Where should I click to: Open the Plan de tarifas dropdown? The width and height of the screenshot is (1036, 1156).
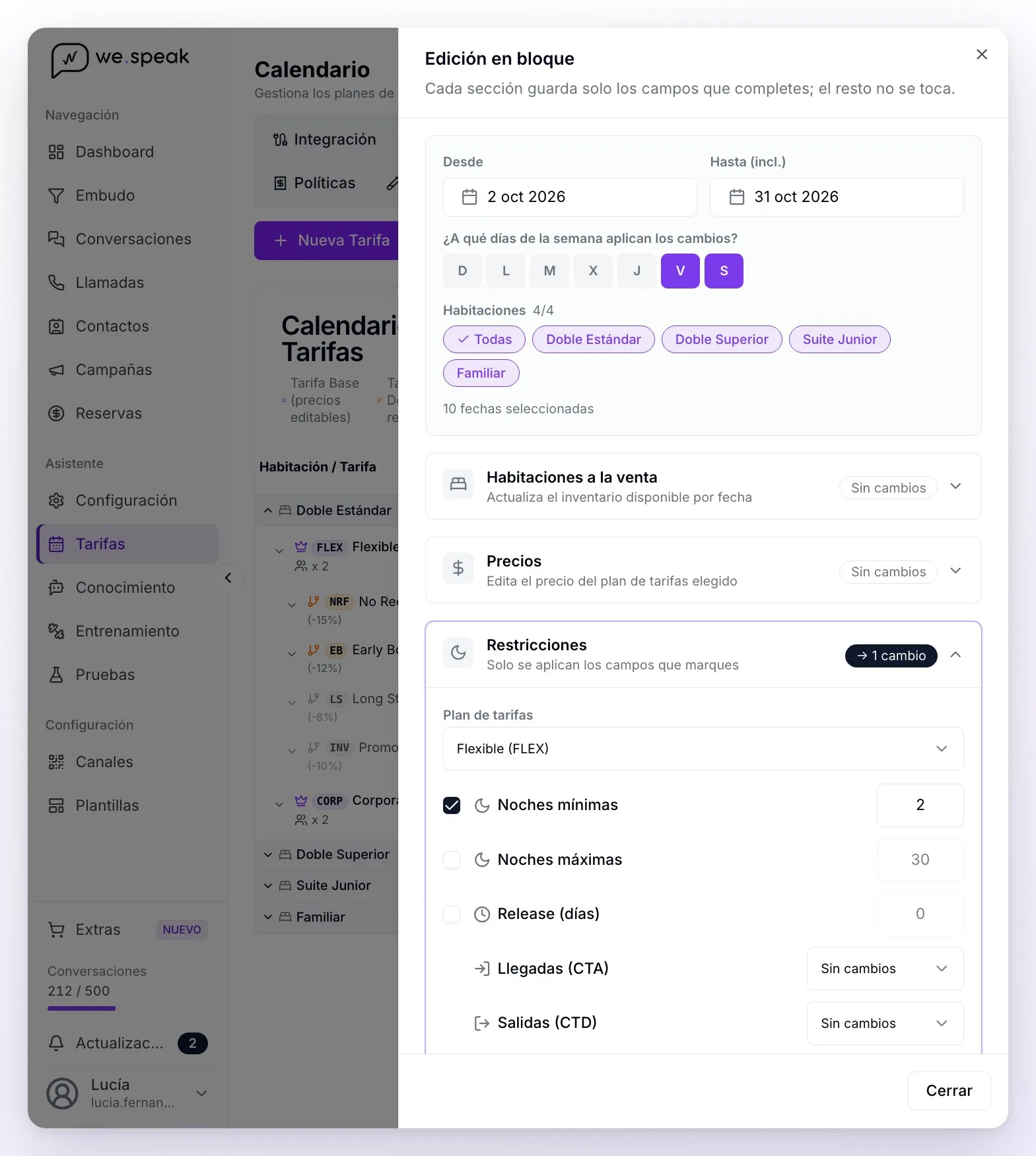point(703,749)
